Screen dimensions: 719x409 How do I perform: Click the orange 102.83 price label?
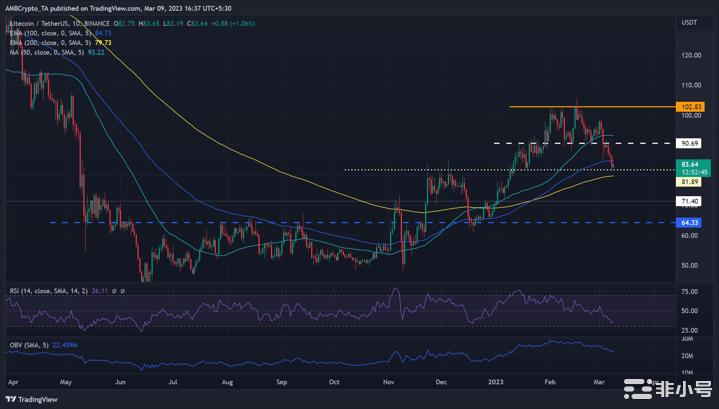692,106
